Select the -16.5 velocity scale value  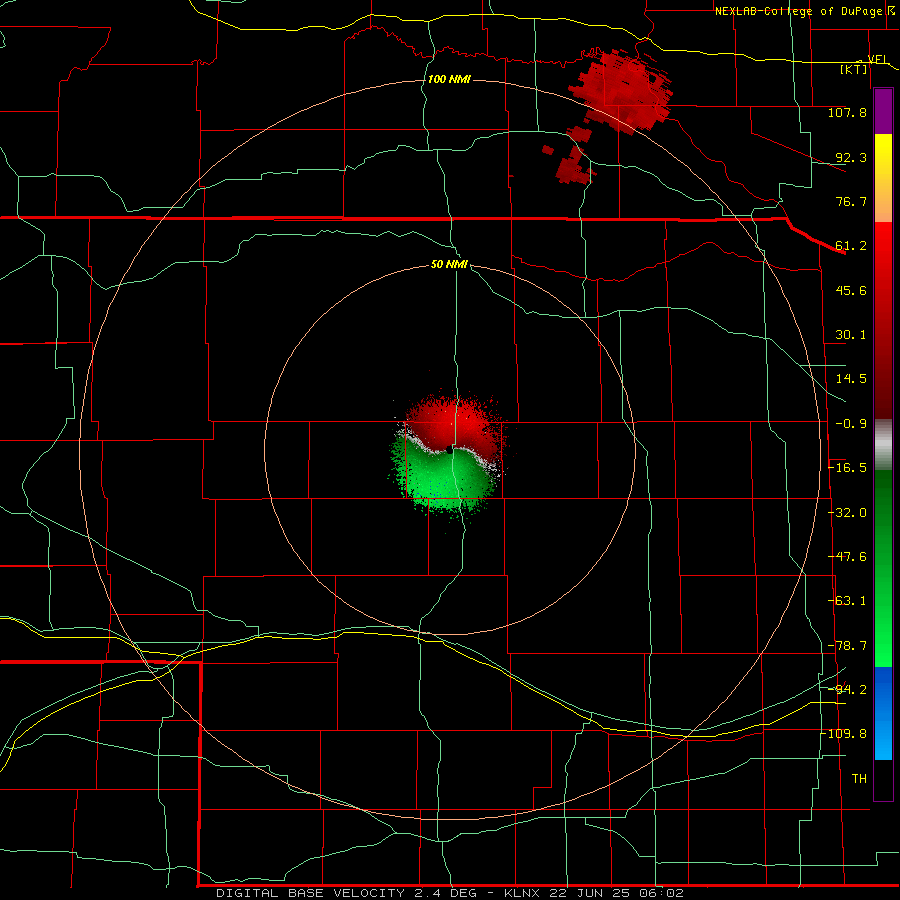click(847, 468)
